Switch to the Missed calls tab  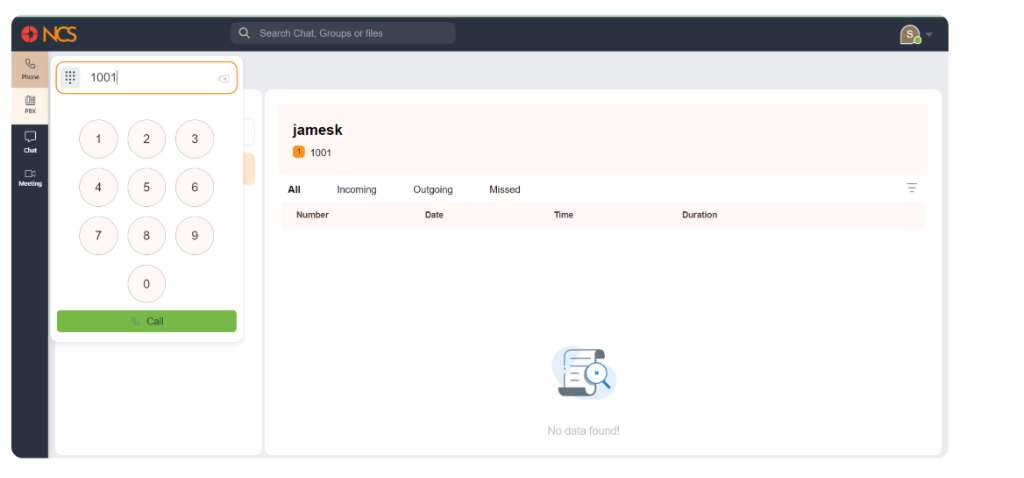point(505,189)
